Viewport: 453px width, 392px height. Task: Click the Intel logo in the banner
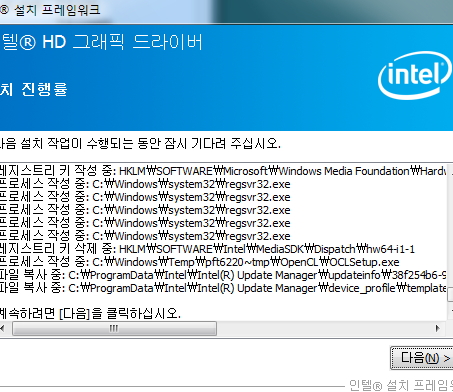(x=415, y=76)
